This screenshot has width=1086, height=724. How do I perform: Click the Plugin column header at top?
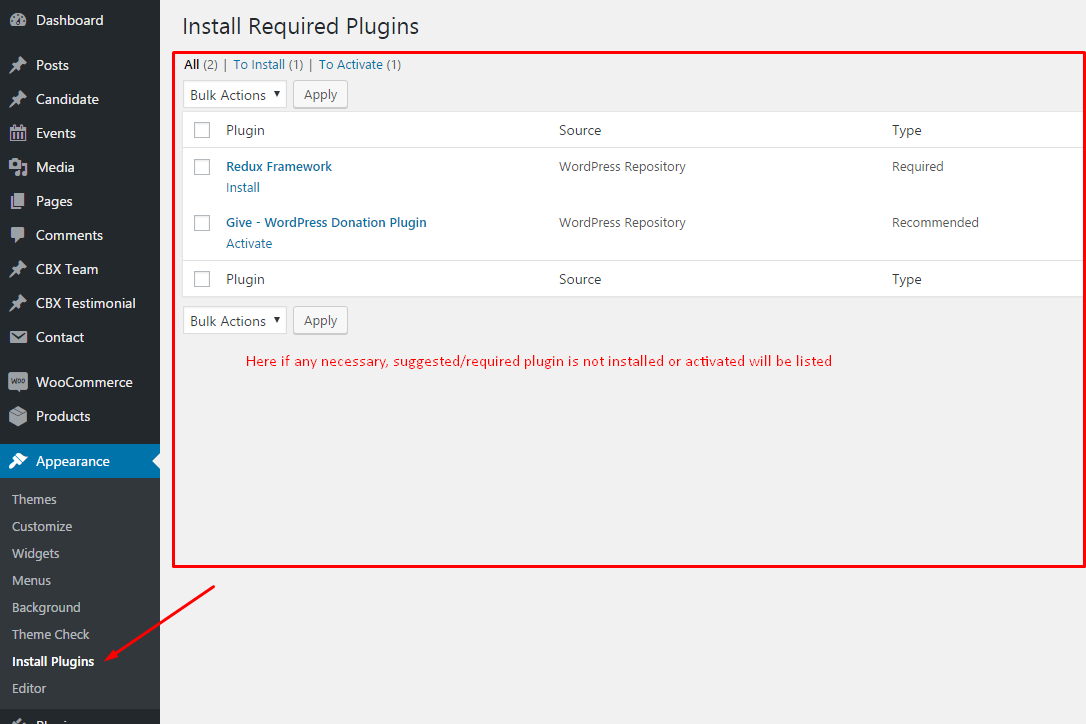(245, 130)
